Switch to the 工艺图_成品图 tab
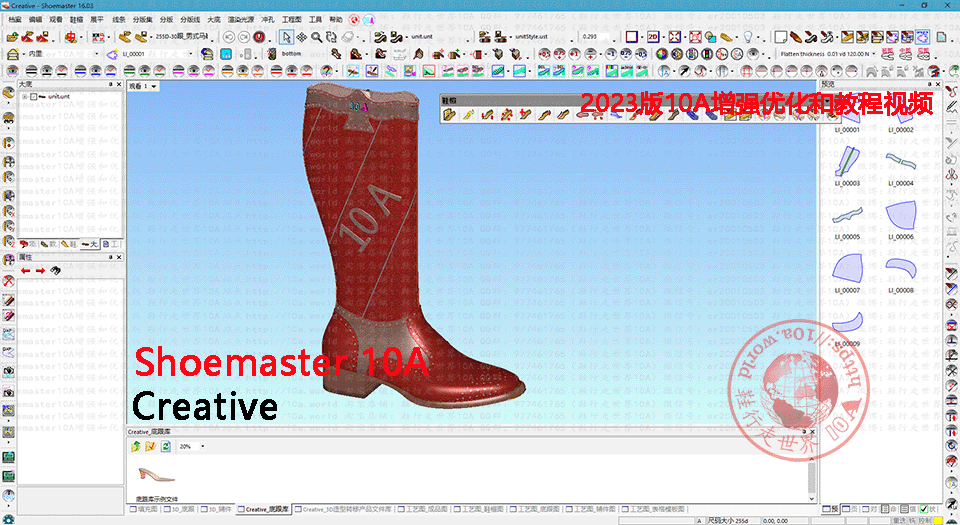The image size is (960, 525). tap(423, 509)
